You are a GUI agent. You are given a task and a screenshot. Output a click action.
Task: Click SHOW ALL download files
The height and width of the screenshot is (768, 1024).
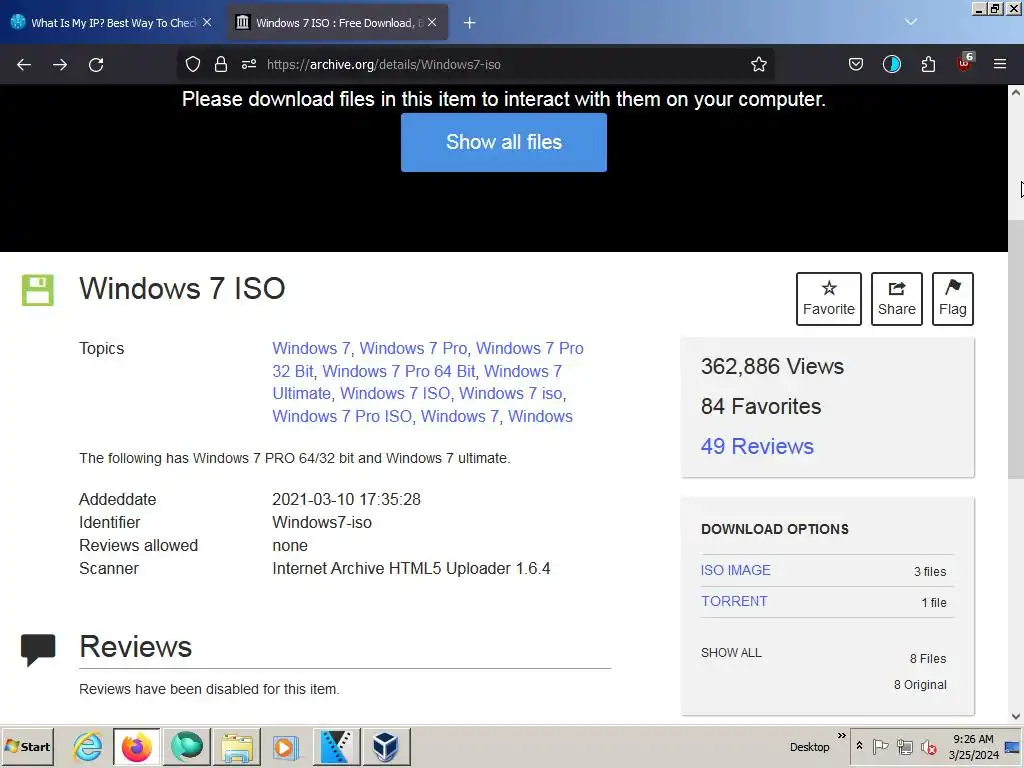[731, 652]
